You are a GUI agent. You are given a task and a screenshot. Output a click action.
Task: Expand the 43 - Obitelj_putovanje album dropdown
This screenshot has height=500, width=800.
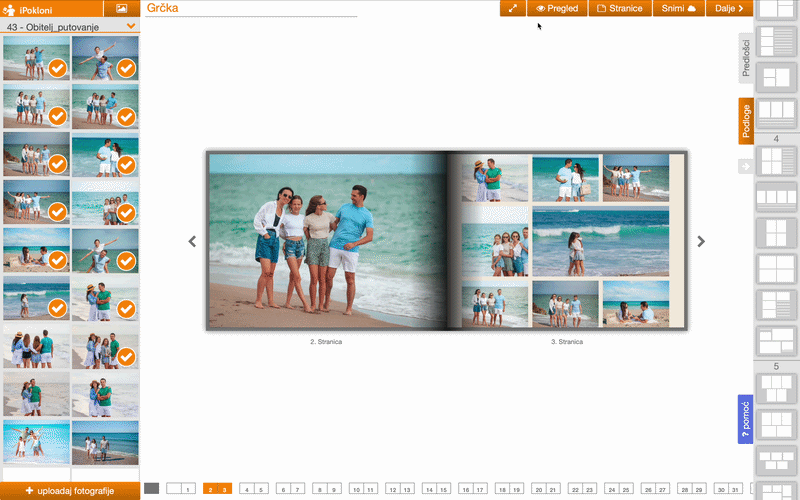131,25
